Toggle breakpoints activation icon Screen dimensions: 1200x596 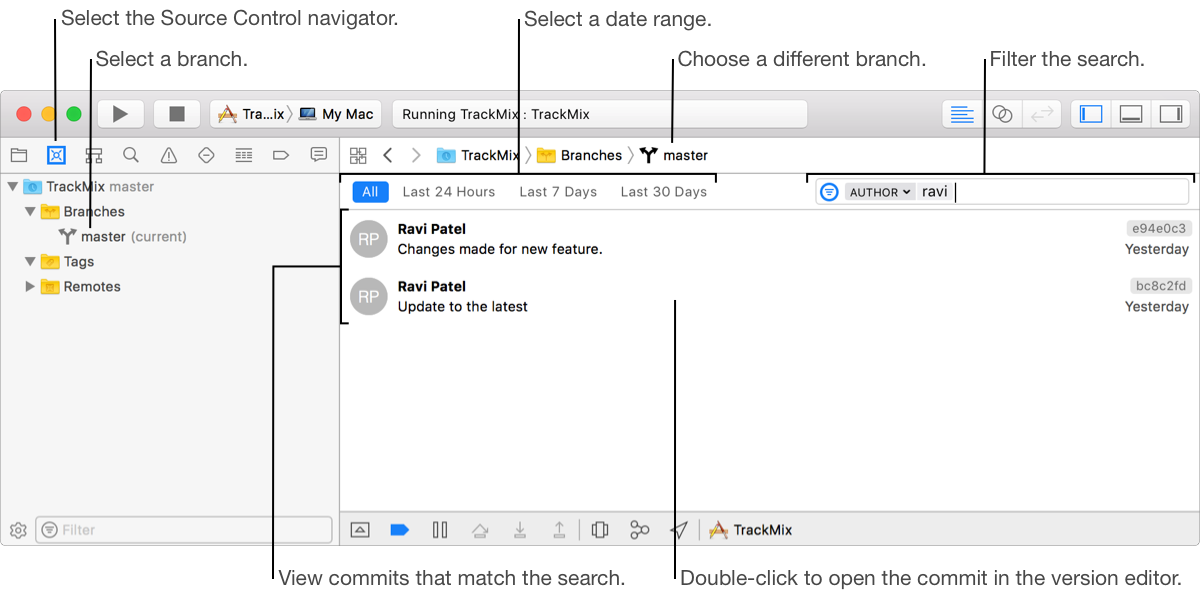pyautogui.click(x=399, y=530)
